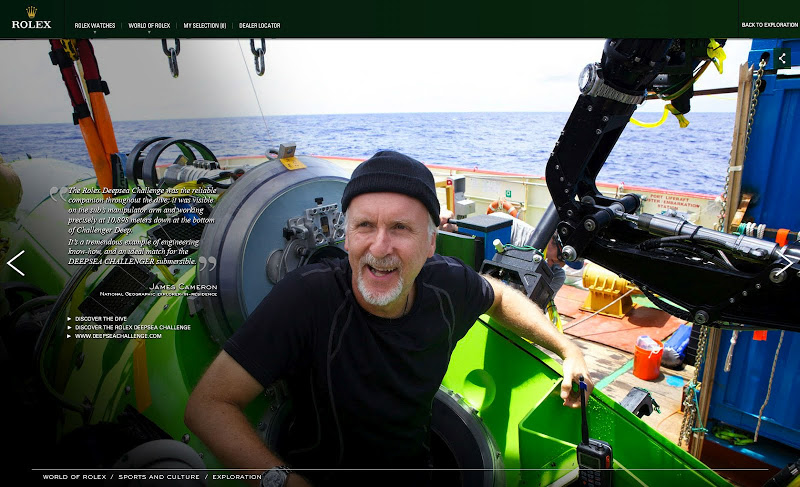Click the share icon
Image resolution: width=800 pixels, height=487 pixels.
(x=782, y=58)
